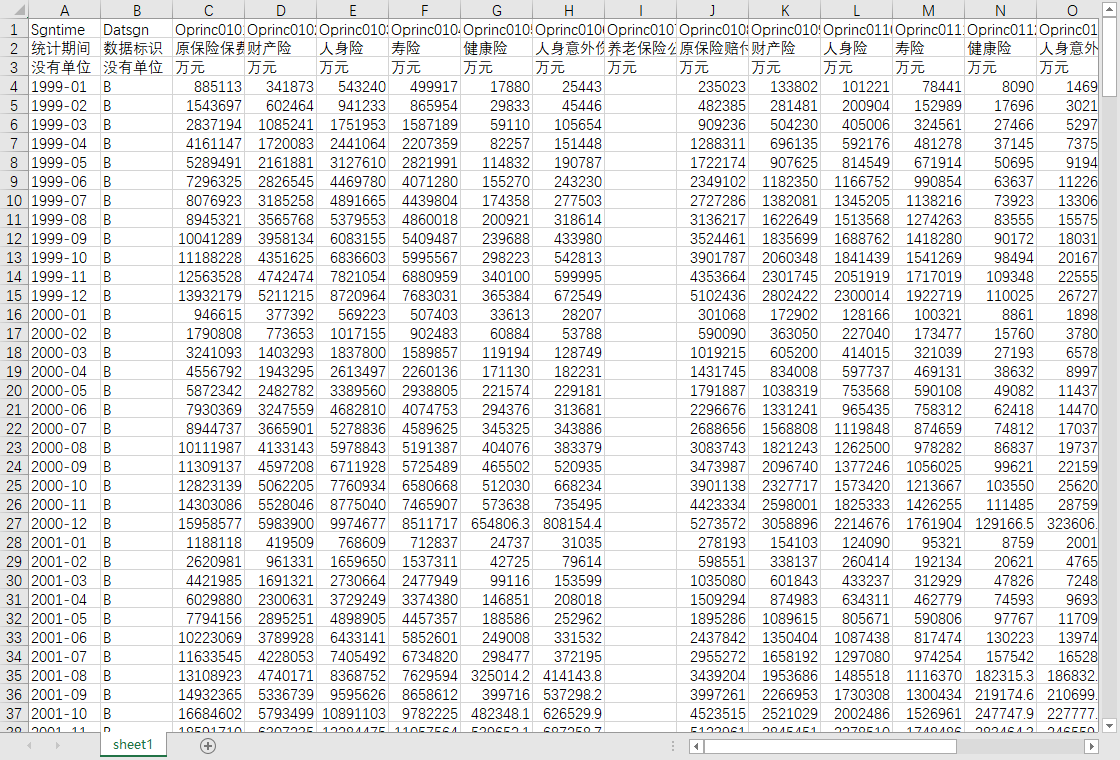Go to next sheet arrow
Screen dimensions: 1120x760
click(56, 746)
